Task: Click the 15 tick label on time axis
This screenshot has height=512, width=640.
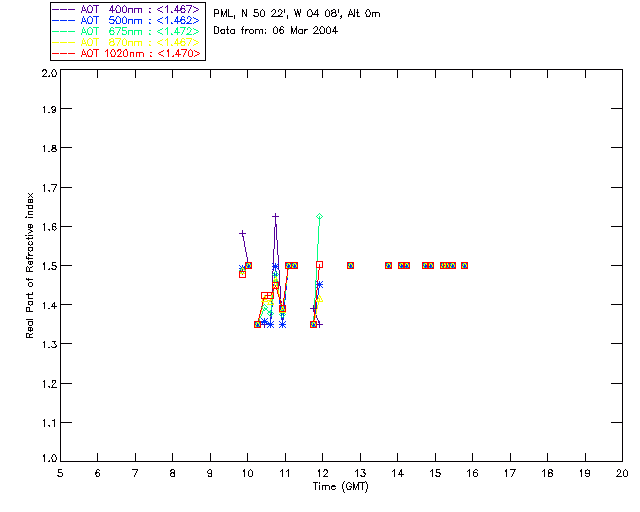Action: 435,473
